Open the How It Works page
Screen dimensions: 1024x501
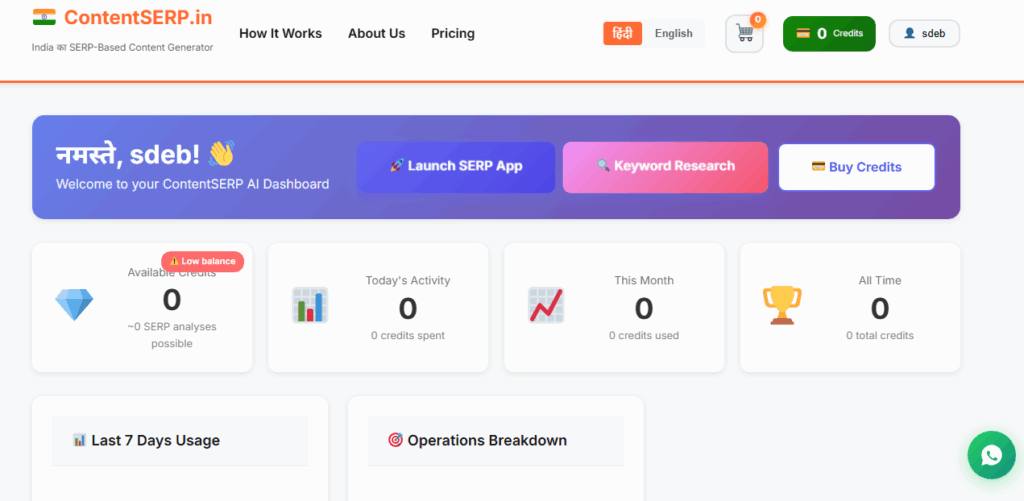pyautogui.click(x=280, y=33)
